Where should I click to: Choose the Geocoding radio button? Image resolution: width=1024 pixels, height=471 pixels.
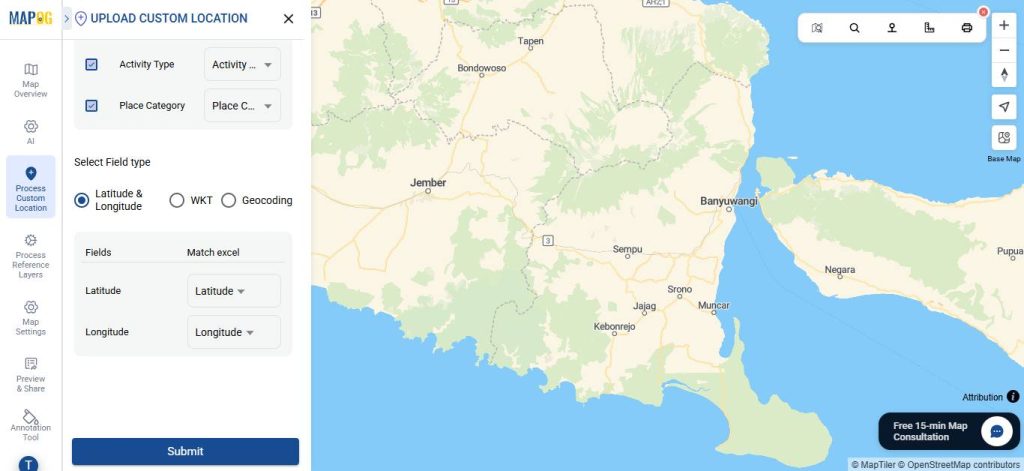pos(228,200)
